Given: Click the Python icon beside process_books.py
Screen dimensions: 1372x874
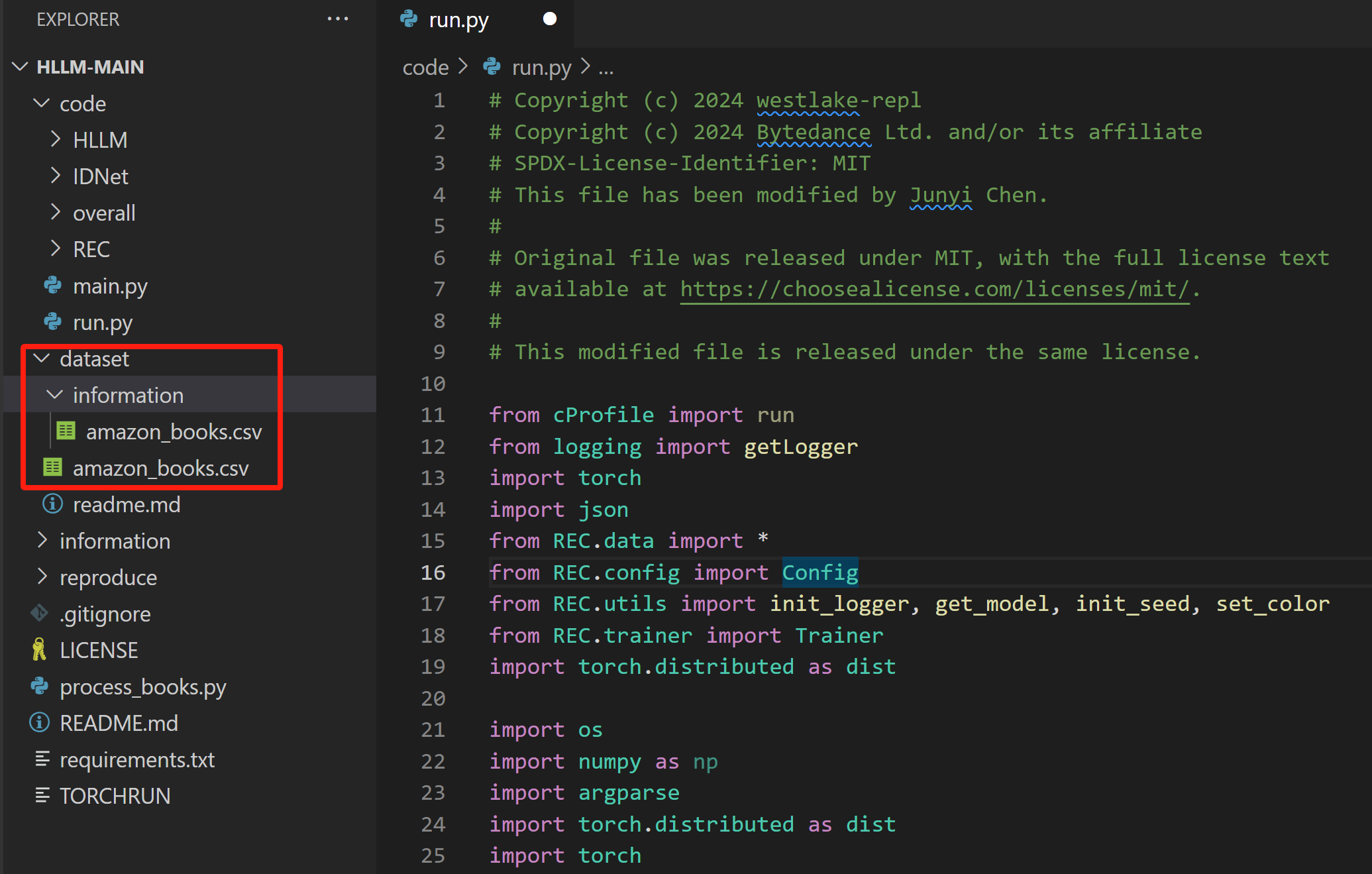Looking at the screenshot, I should pos(40,686).
